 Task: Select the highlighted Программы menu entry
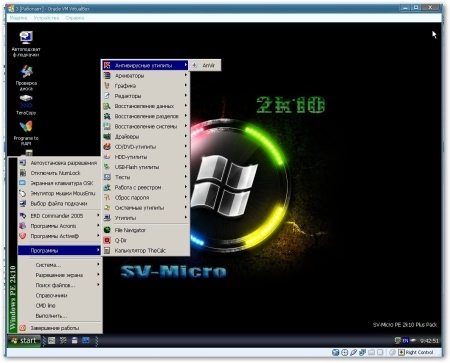coord(59,250)
